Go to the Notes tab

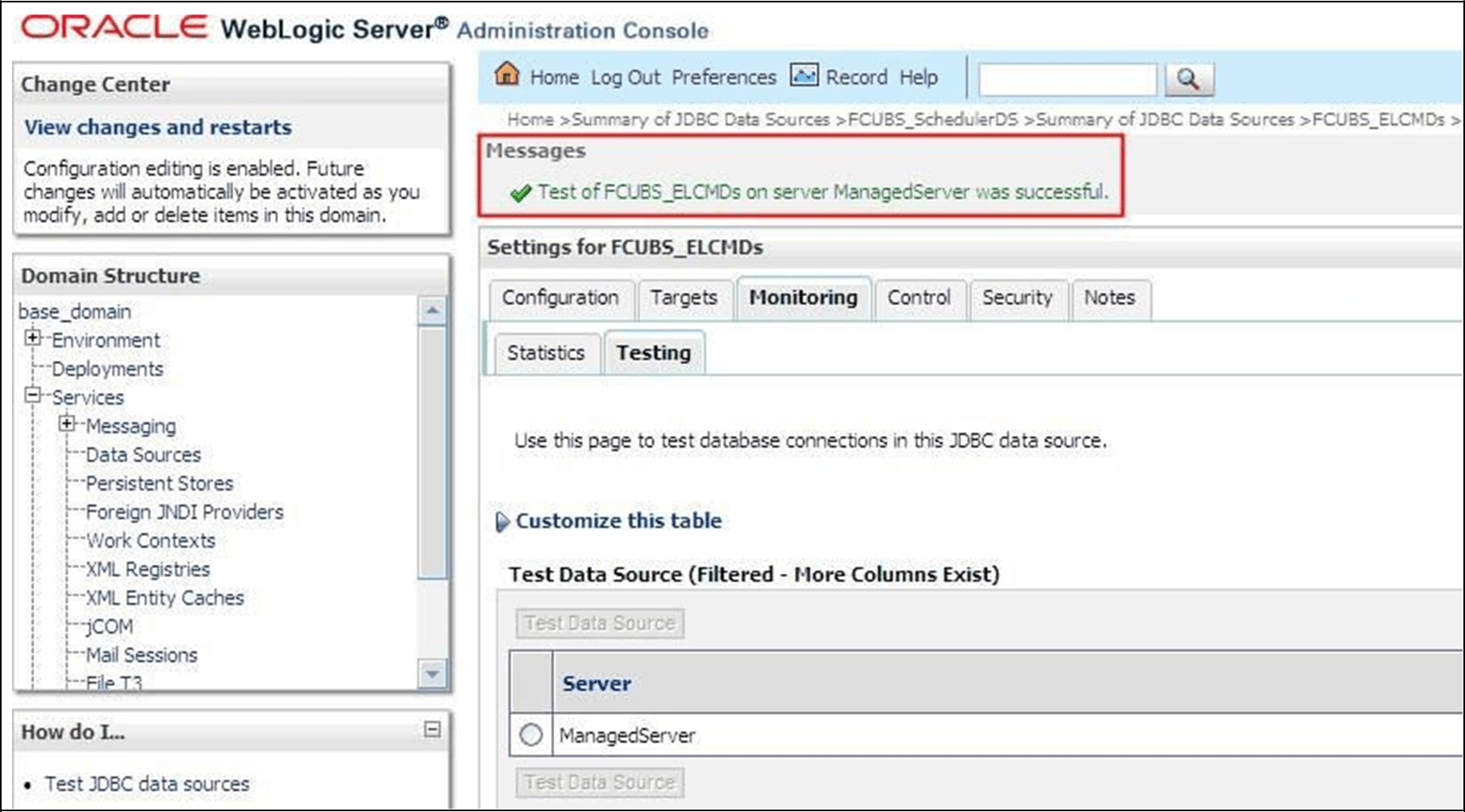1109,298
